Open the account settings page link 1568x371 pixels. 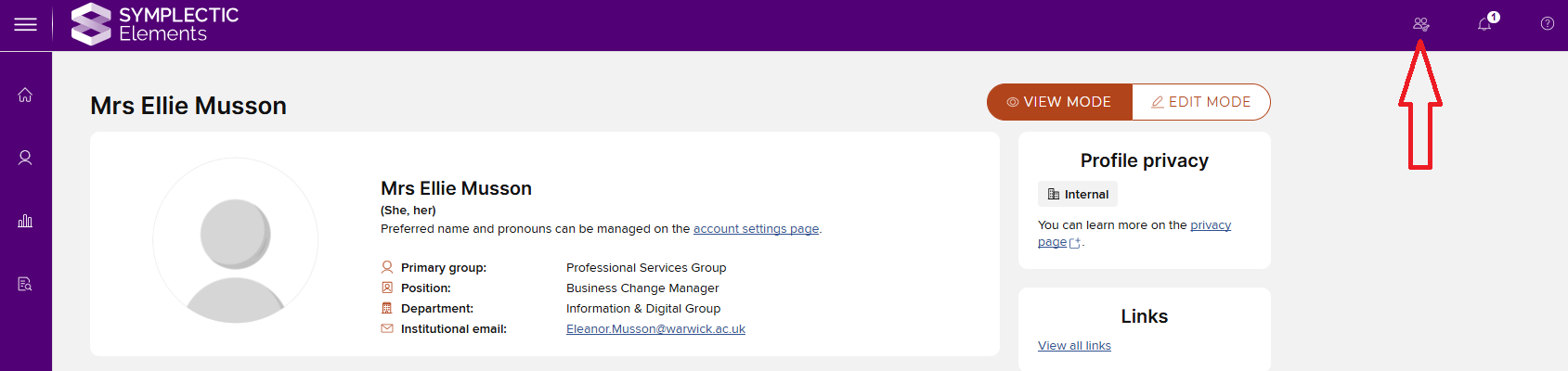[756, 229]
